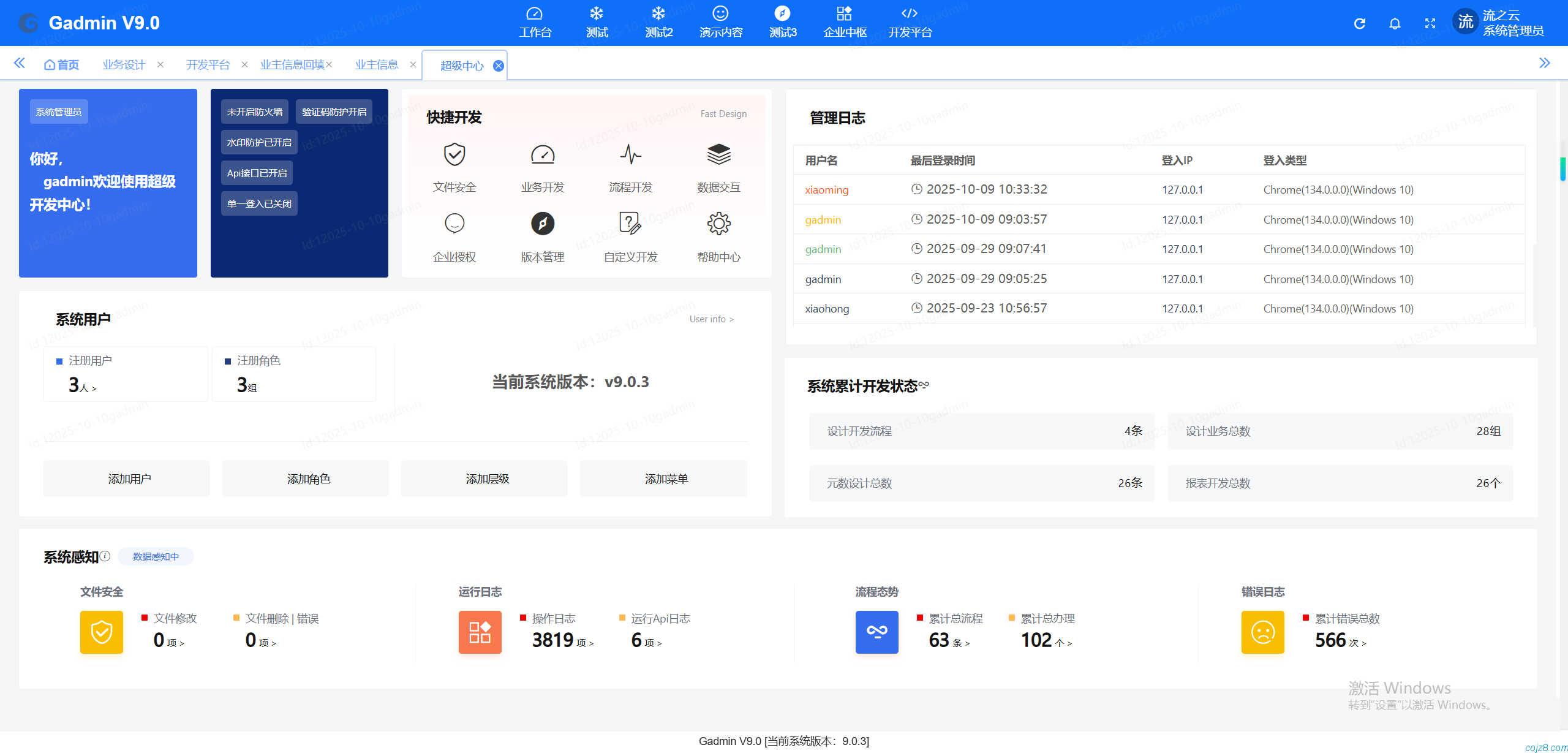Open 企业中枢 top menu
Screen dimensions: 1568x753
[845, 23]
